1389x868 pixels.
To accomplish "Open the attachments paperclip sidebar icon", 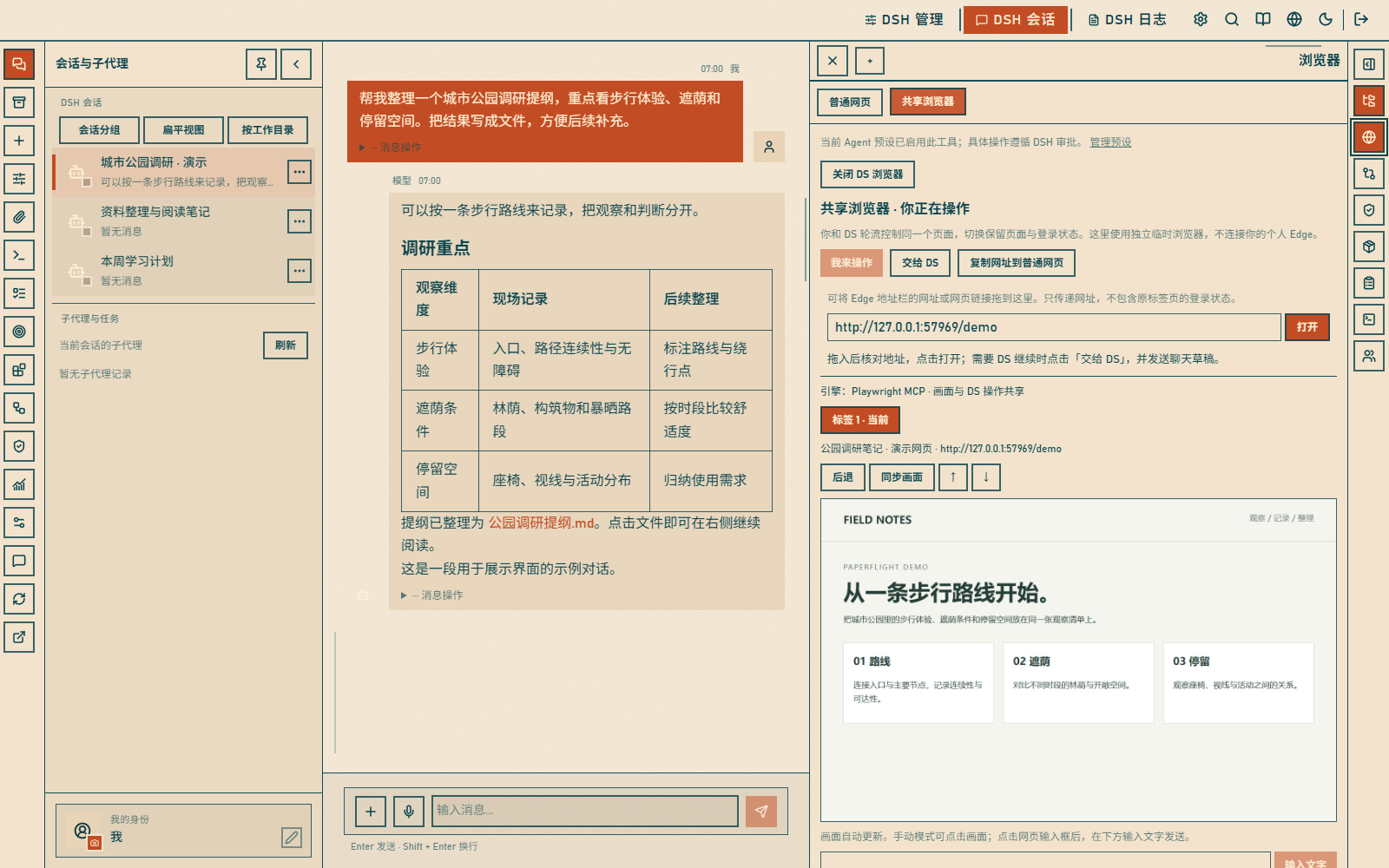I will 19,217.
